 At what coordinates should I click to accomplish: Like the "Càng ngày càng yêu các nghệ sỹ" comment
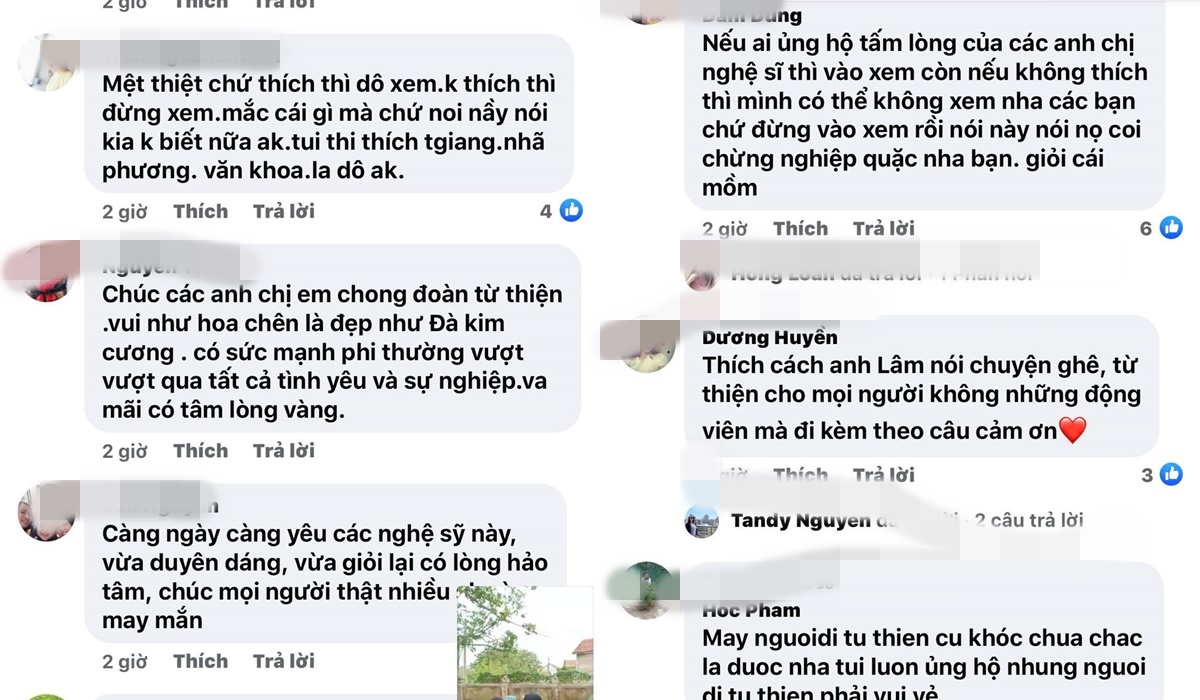coord(200,661)
